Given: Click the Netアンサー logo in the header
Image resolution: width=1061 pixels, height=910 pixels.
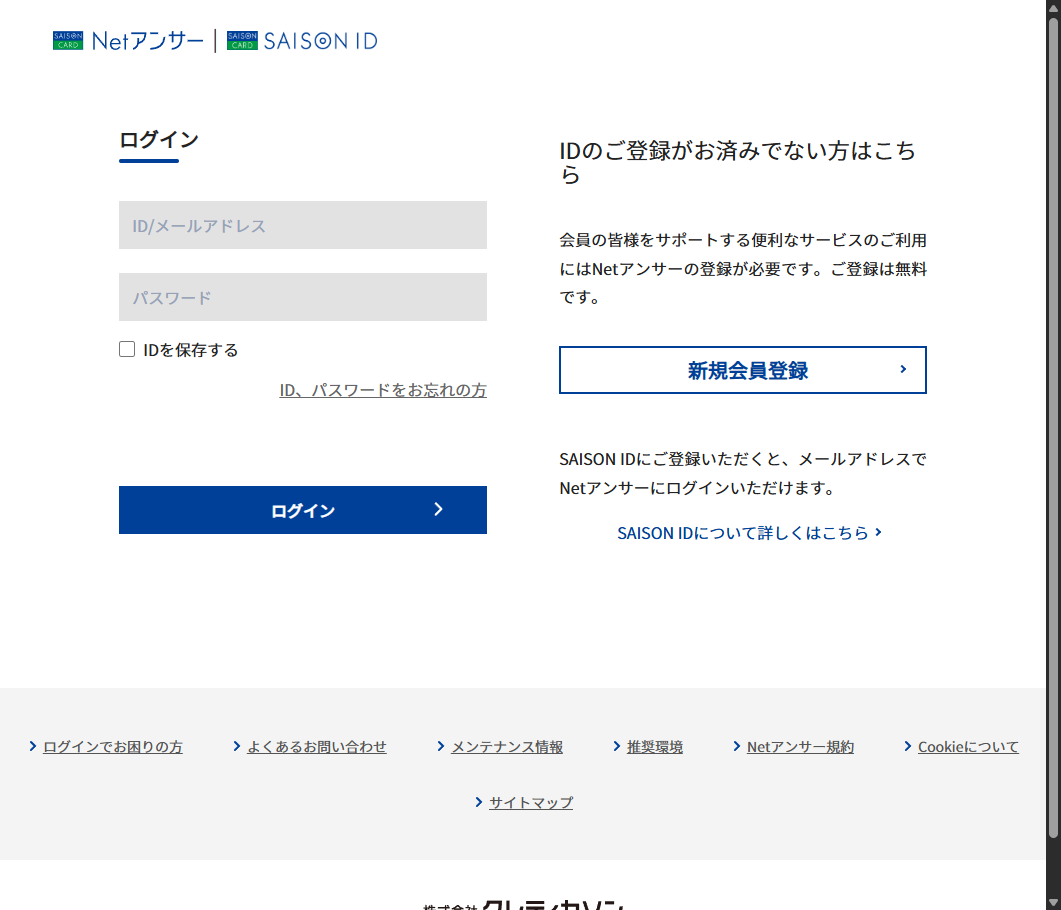Looking at the screenshot, I should tap(128, 41).
